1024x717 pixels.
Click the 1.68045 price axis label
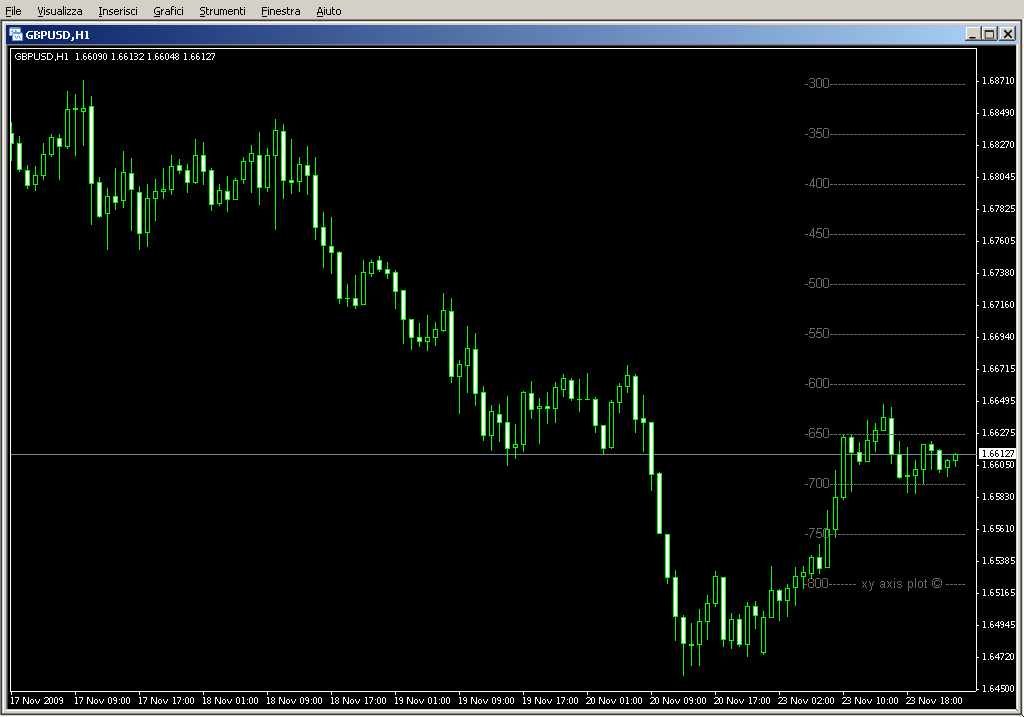(x=999, y=177)
